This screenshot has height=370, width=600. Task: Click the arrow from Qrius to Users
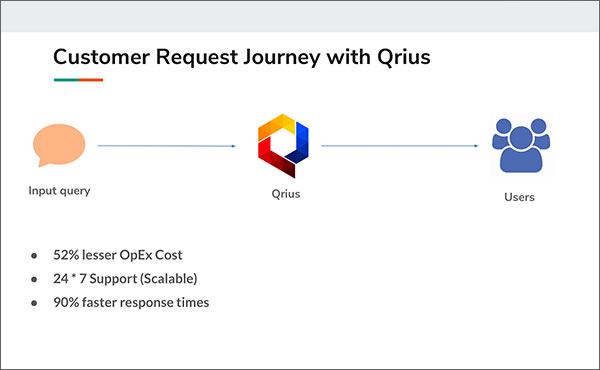(399, 146)
